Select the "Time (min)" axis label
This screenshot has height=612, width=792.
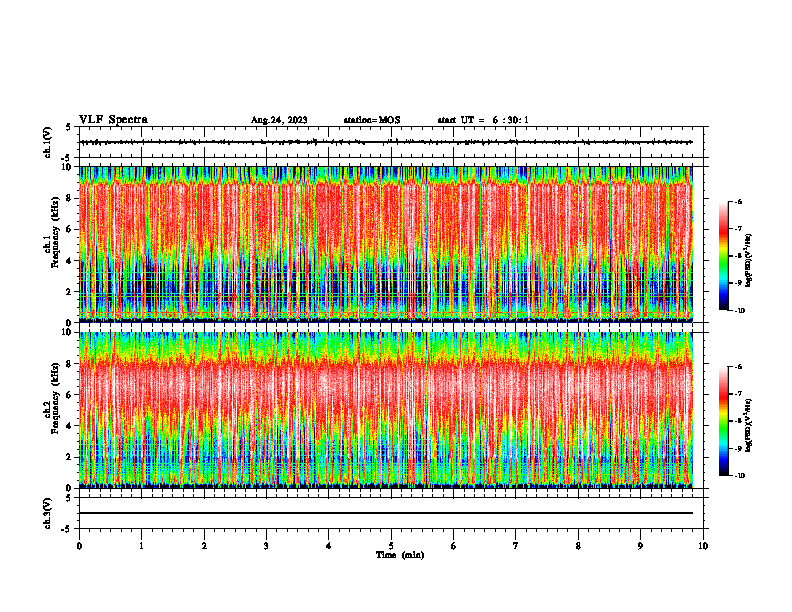(400, 555)
